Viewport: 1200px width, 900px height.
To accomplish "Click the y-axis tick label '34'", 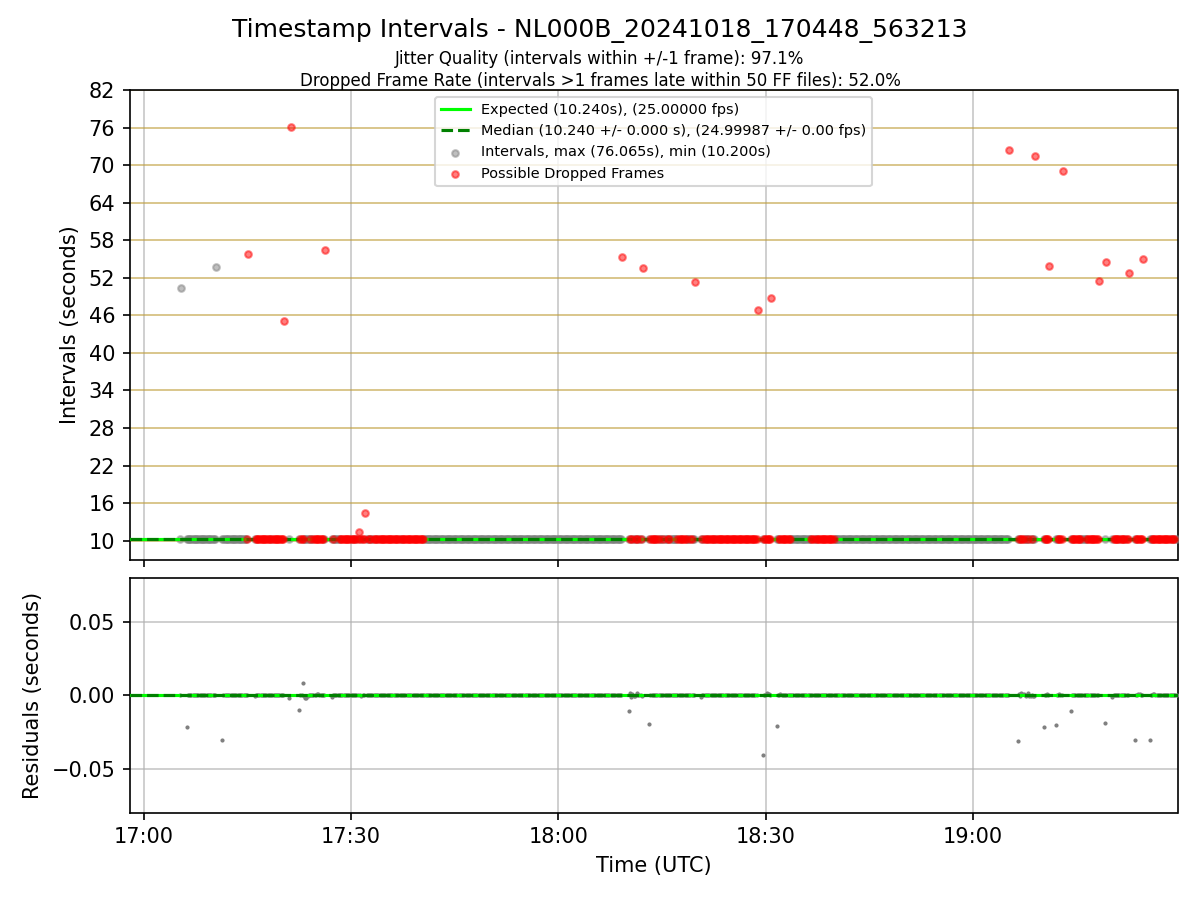I will pos(103,391).
